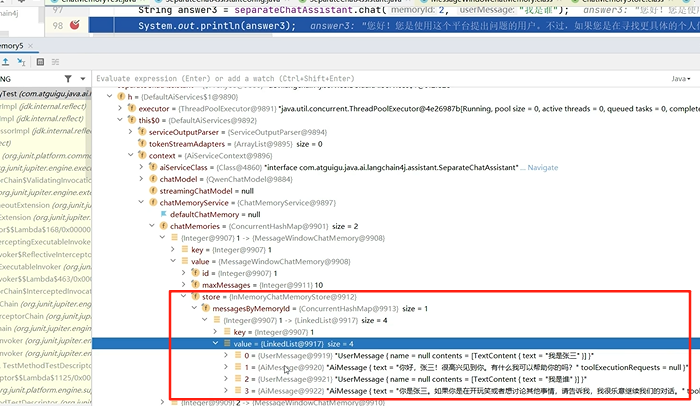Select the tokenStreamAdapters size = 0 row
Screen dimensions: 700x406
[x=396, y=144]
